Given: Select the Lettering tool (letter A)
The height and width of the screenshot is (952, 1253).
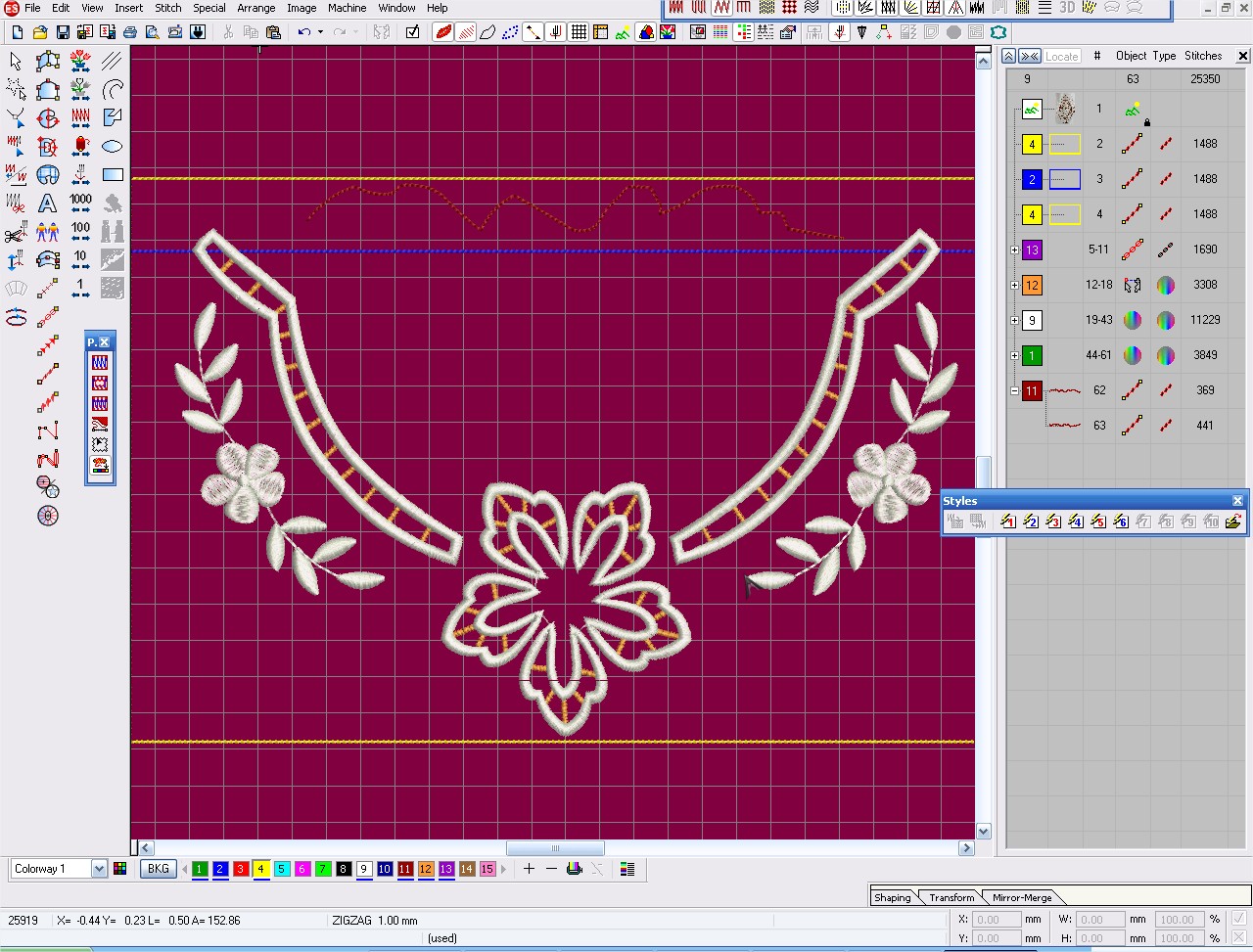Looking at the screenshot, I should pos(47,204).
